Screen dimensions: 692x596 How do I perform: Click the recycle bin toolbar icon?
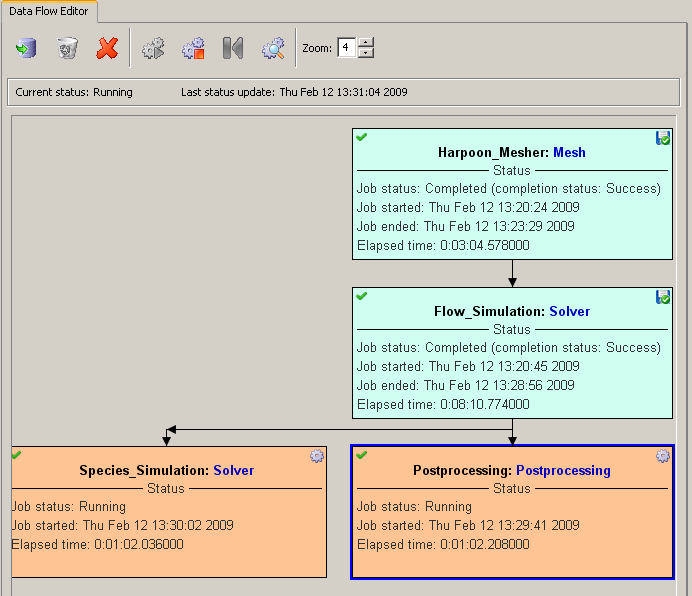67,48
